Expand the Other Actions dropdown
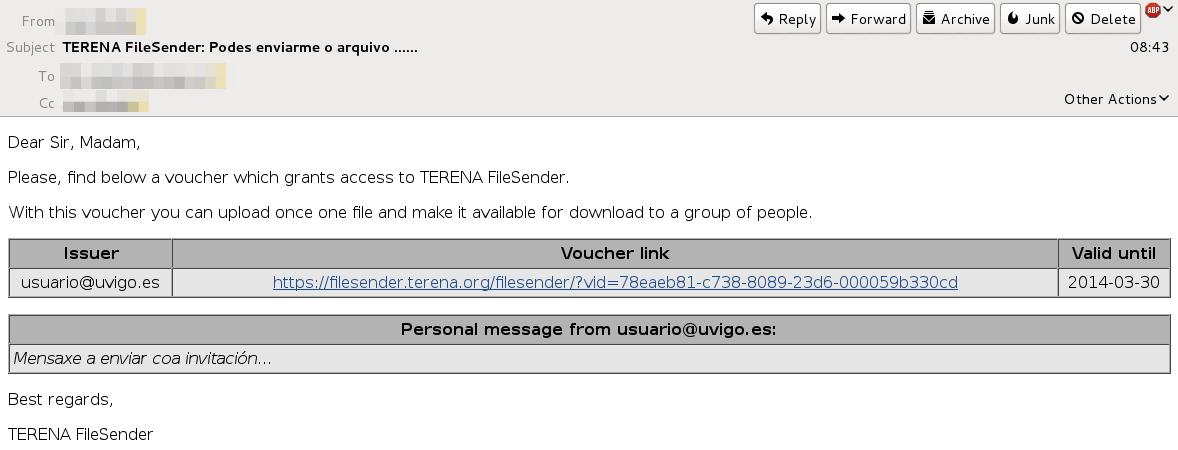Screen dimensions: 1178x450 tap(1116, 99)
